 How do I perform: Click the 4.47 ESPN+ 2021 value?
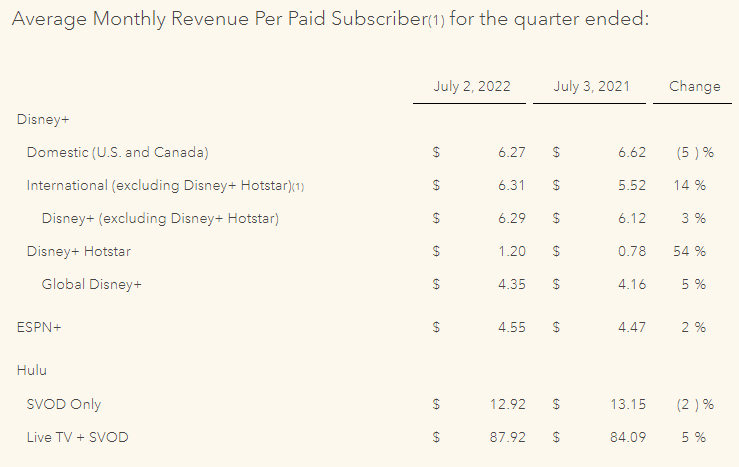point(632,327)
